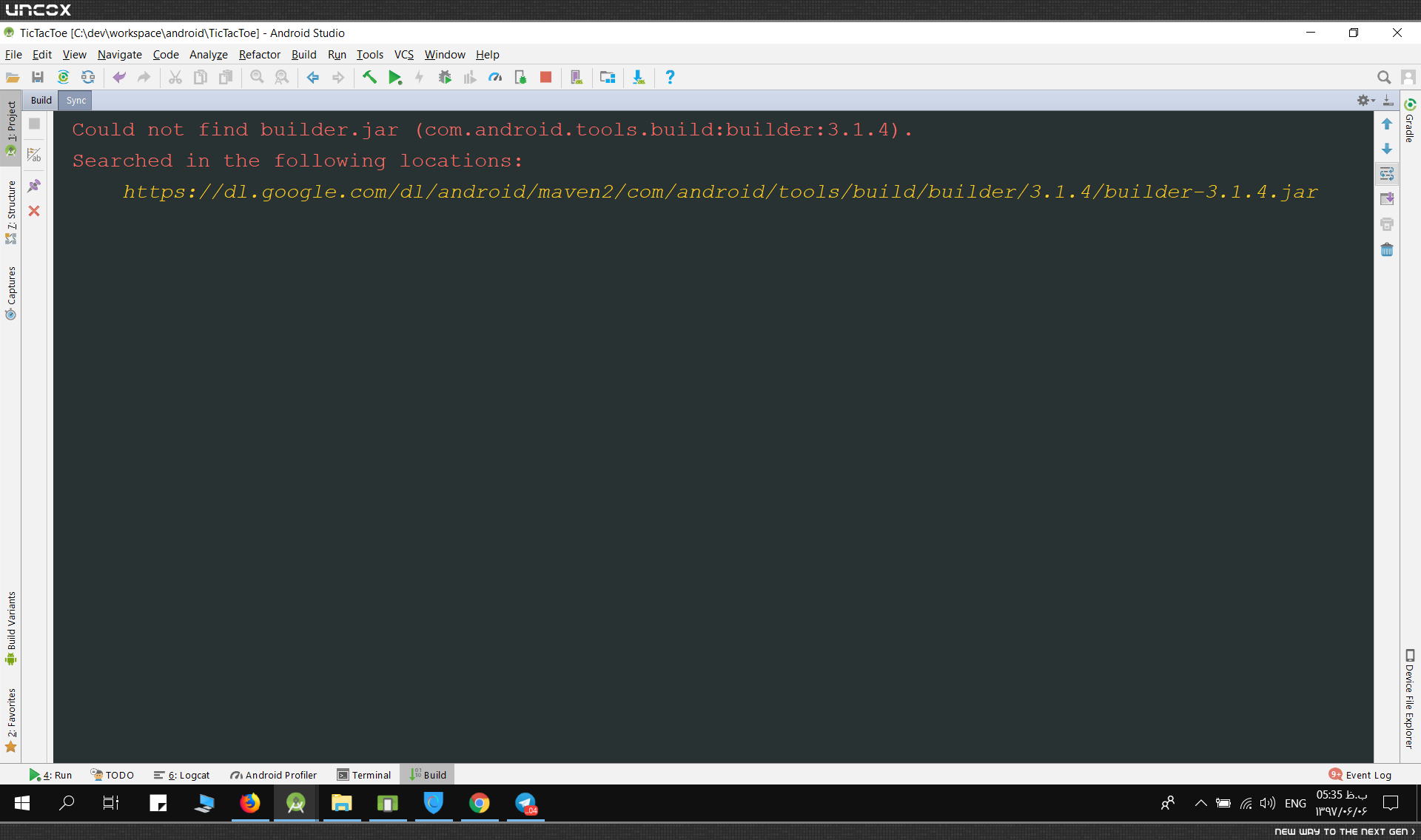Open the Windows Start menu
This screenshot has width=1421, height=840.
tap(22, 803)
